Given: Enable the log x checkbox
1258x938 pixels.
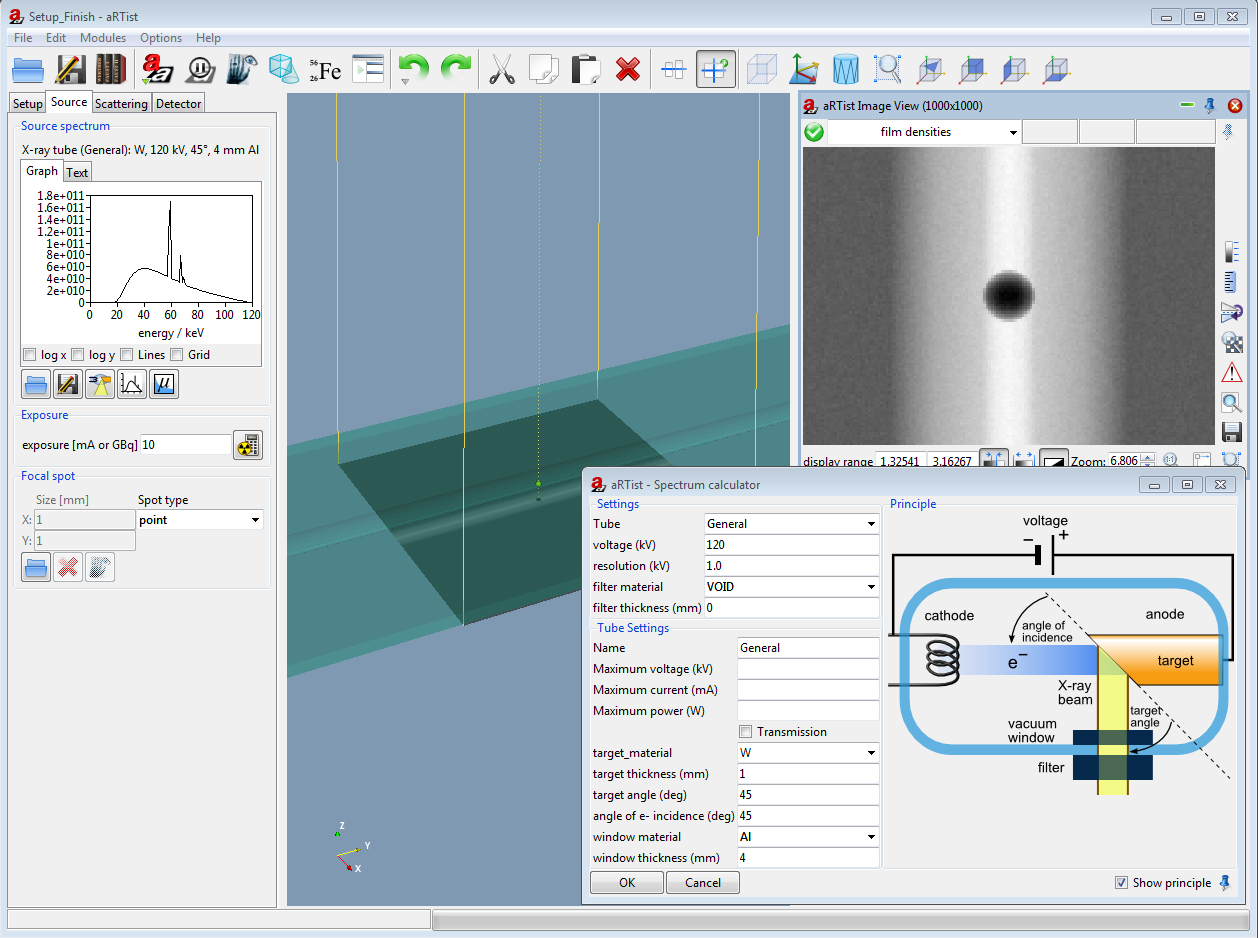Looking at the screenshot, I should pos(29,355).
